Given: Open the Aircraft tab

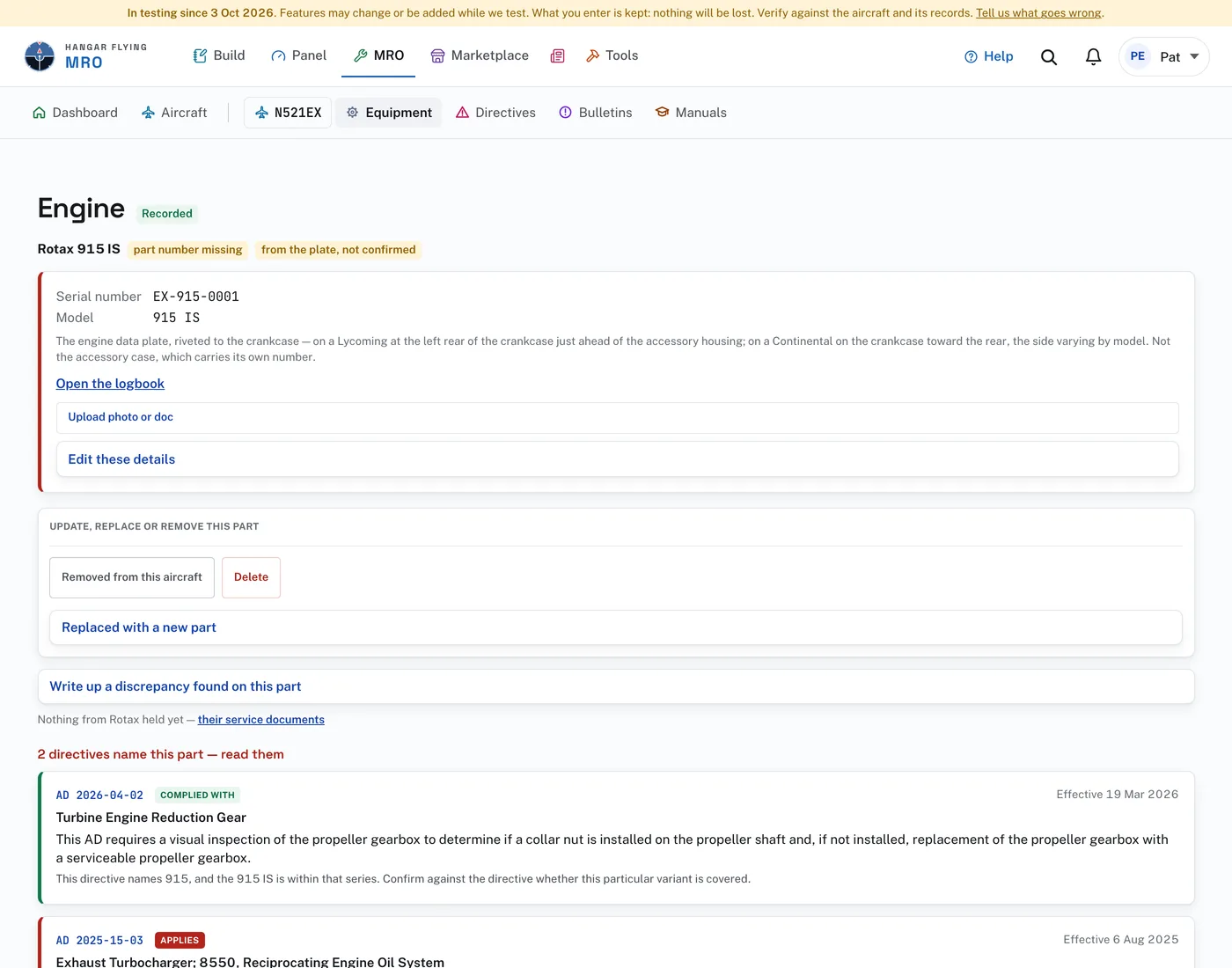Looking at the screenshot, I should (174, 113).
